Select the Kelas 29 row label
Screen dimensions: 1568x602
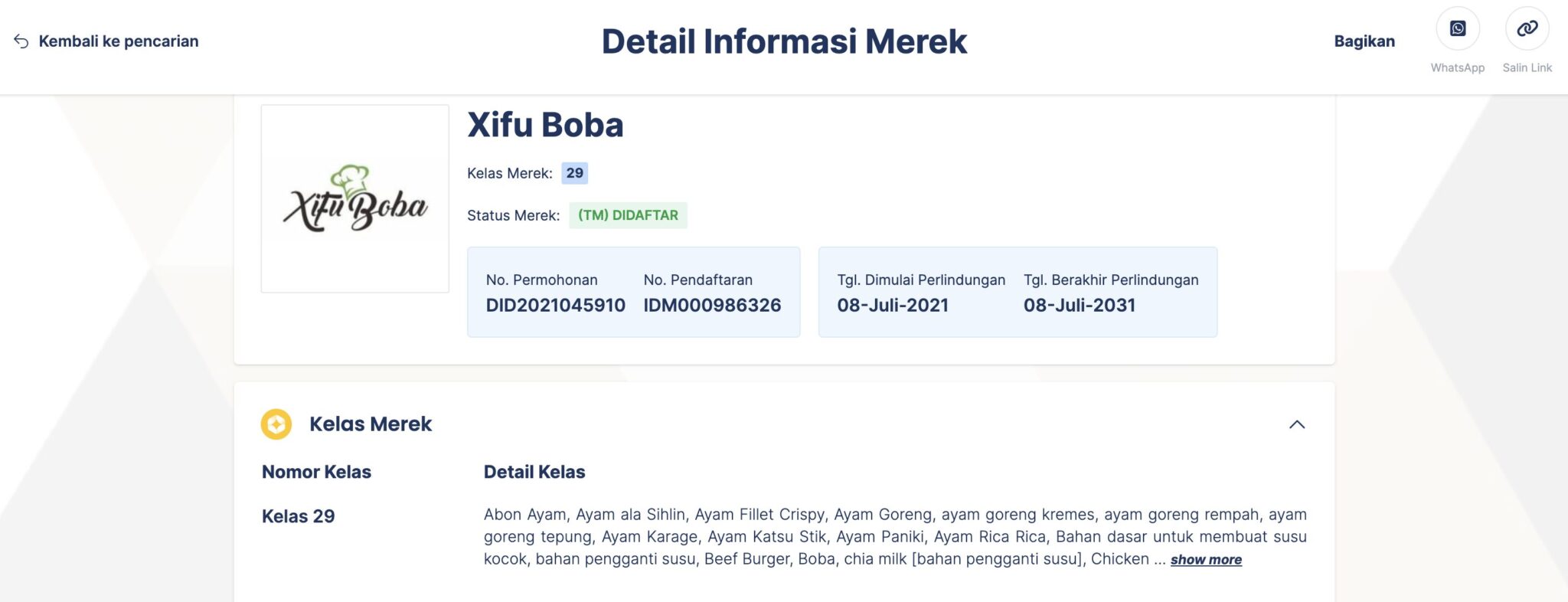coord(298,515)
